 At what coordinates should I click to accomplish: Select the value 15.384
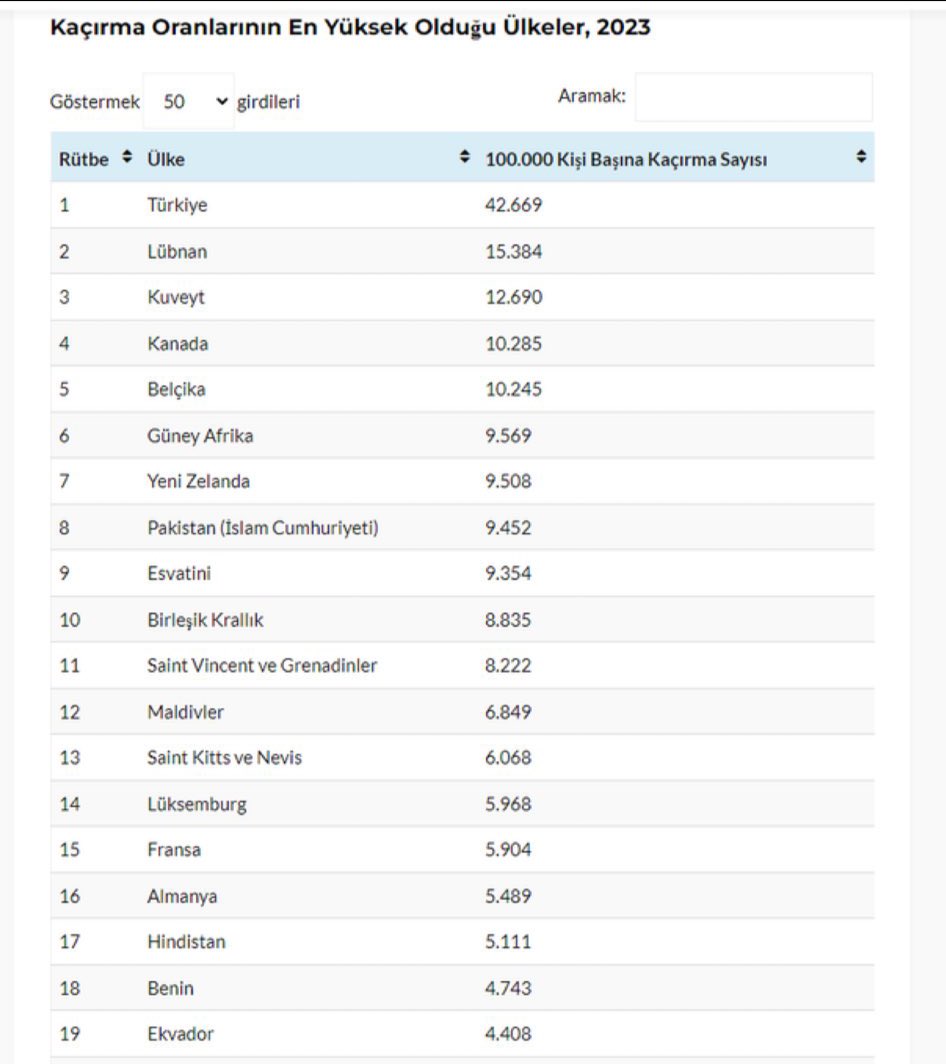513,252
